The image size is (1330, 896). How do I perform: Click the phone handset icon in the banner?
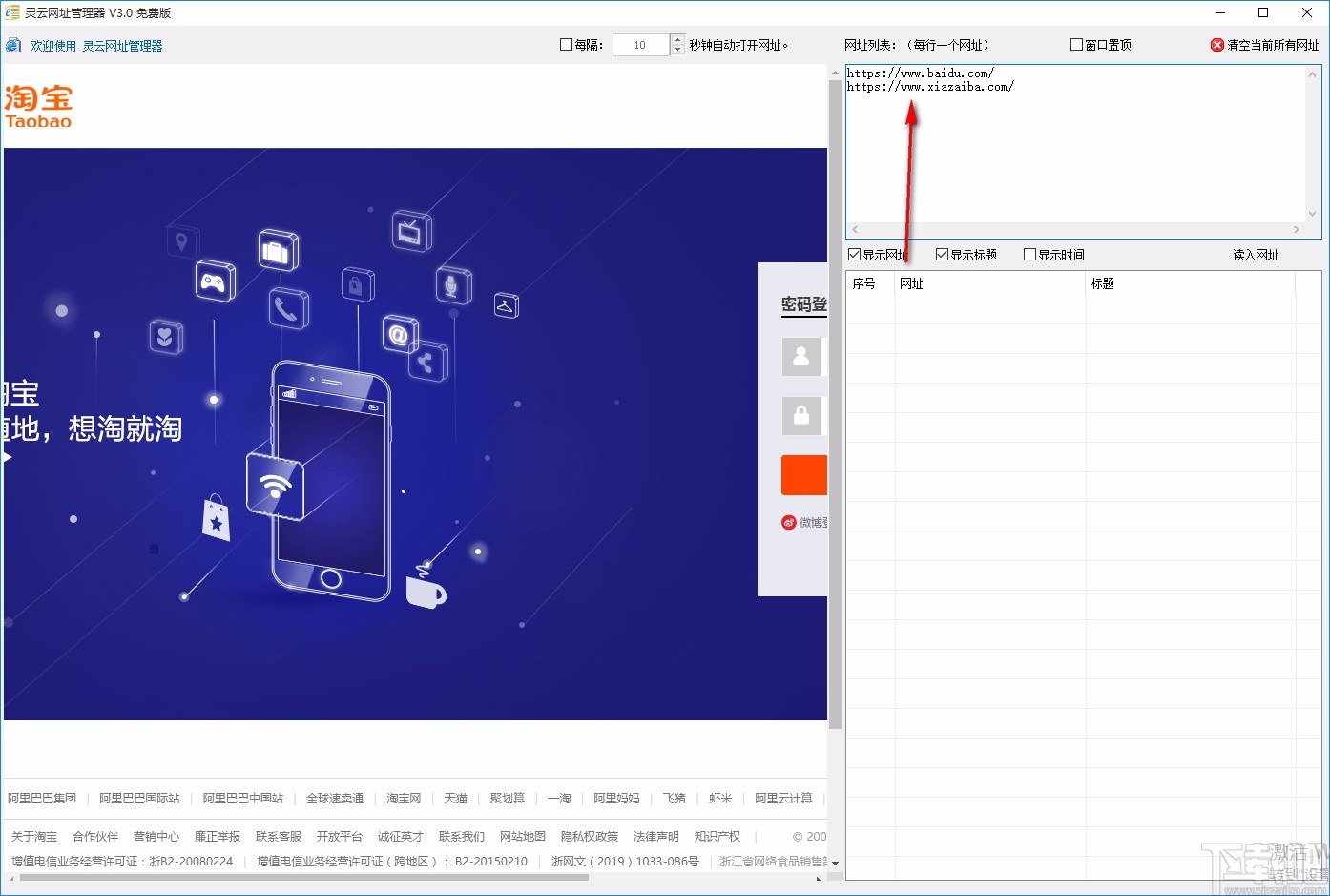pyautogui.click(x=287, y=309)
